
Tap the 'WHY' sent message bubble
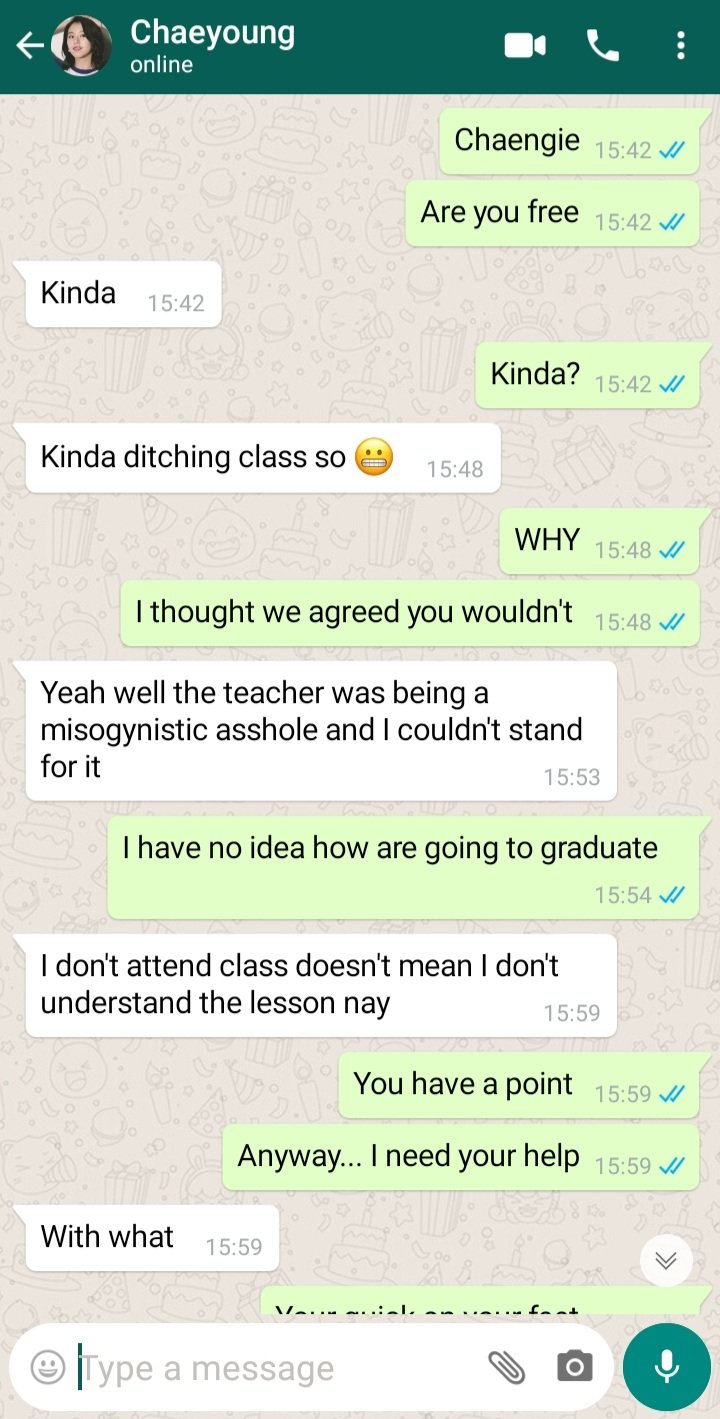[x=599, y=541]
